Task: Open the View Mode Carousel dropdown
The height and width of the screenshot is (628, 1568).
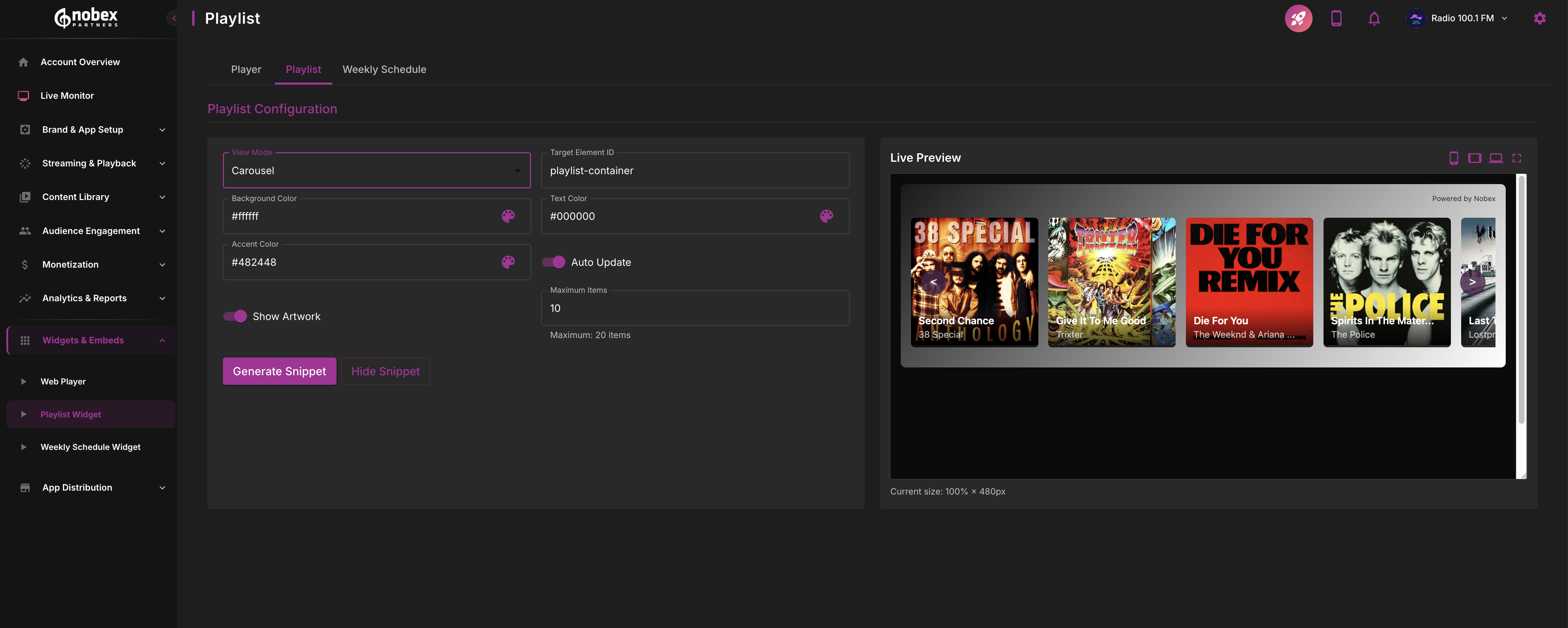Action: [376, 171]
